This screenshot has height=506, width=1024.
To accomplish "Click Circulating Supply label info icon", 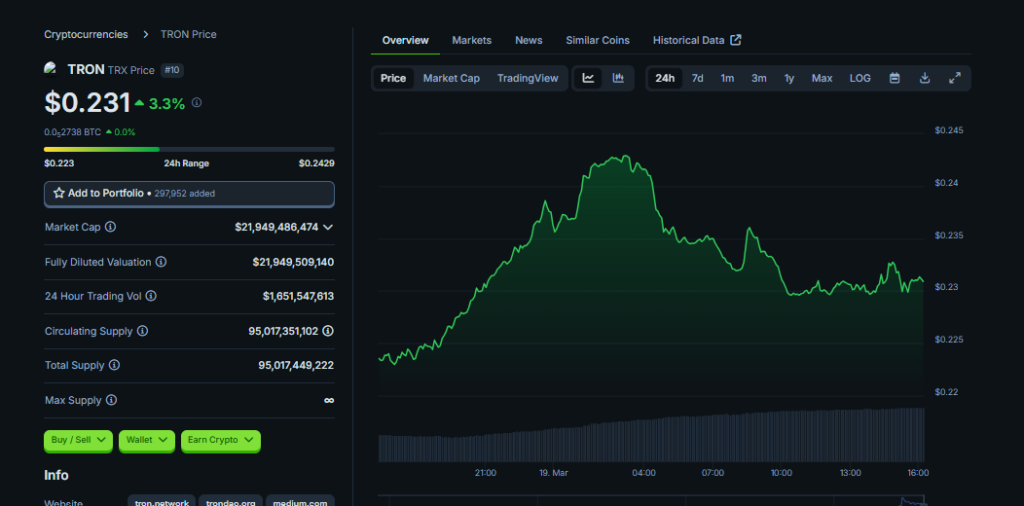I will click(142, 331).
